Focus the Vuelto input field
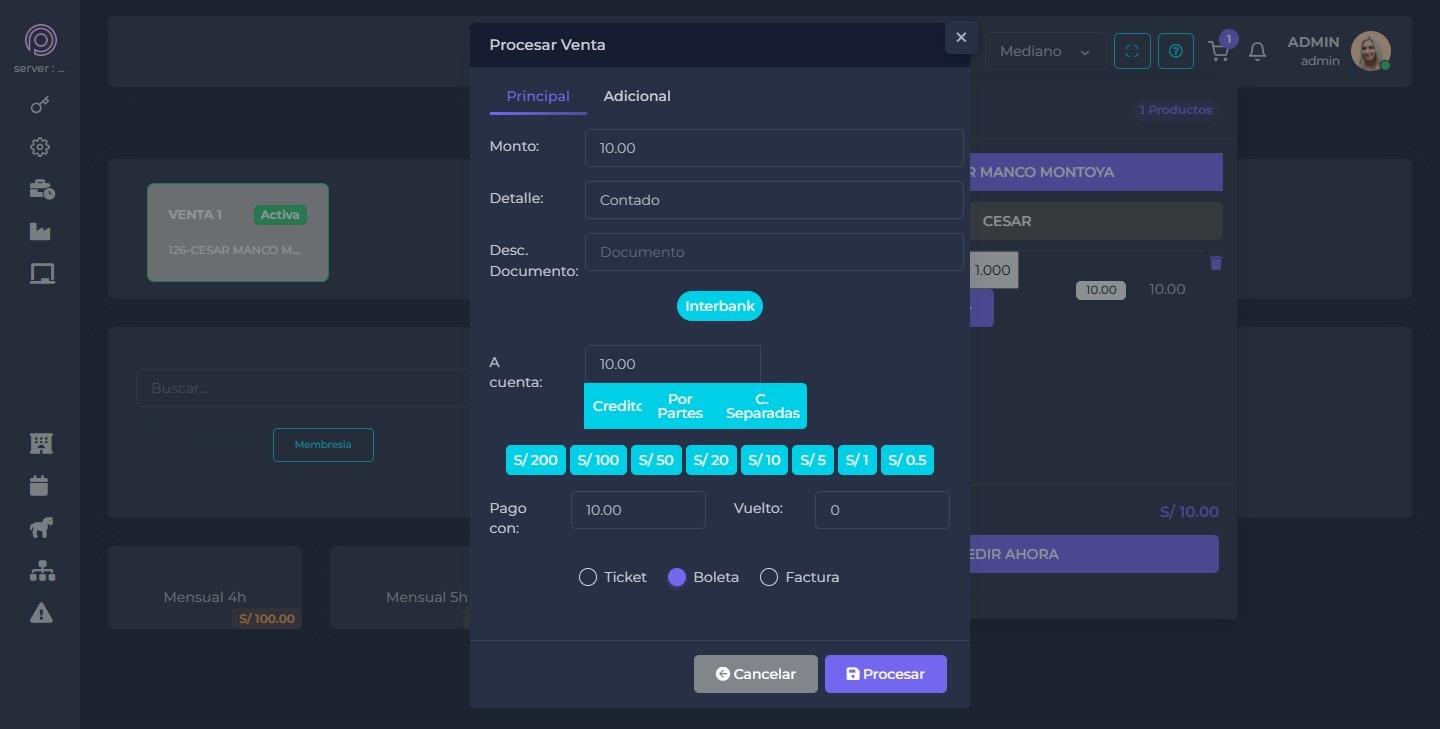1440x729 pixels. [882, 510]
